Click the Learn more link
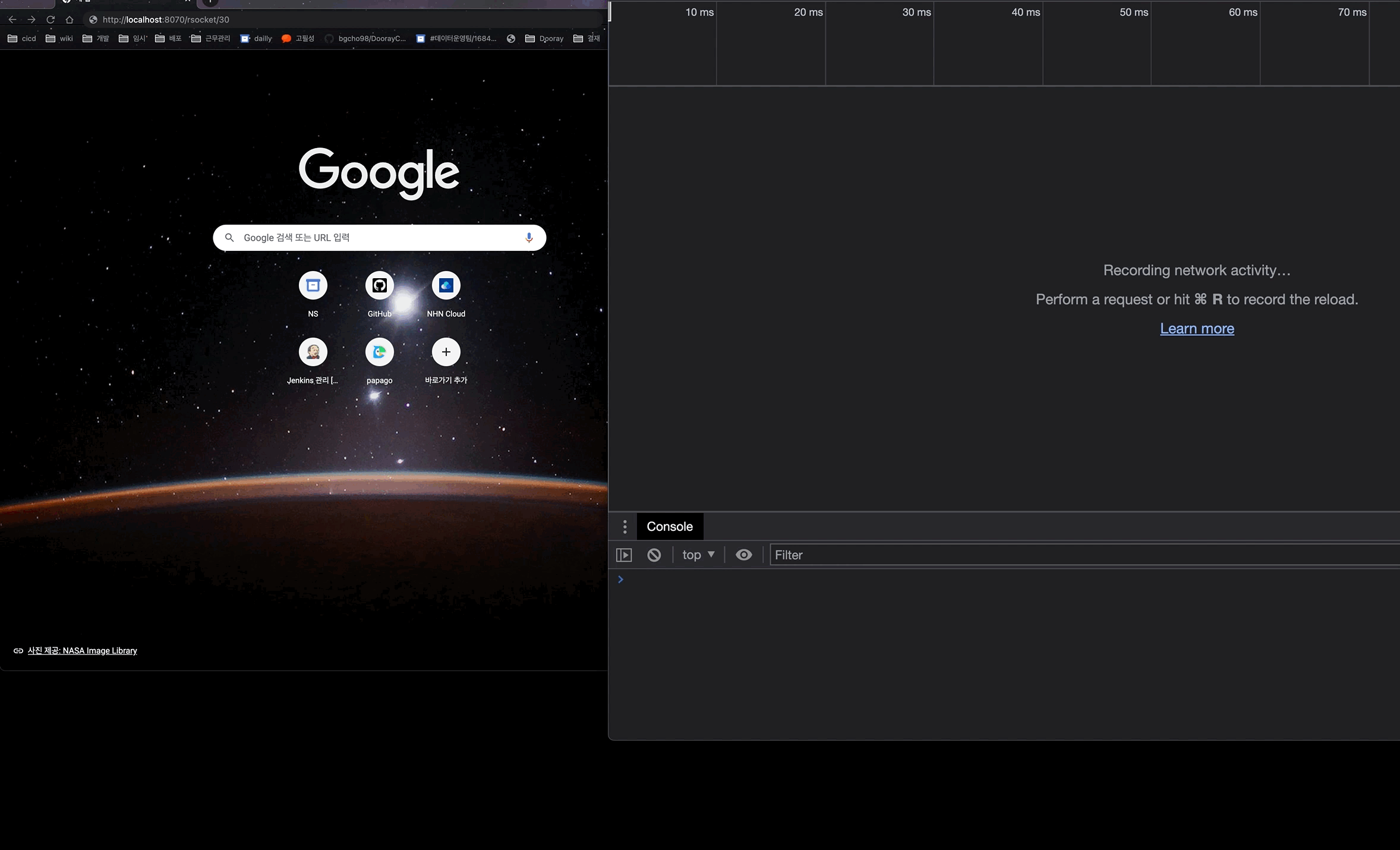The height and width of the screenshot is (850, 1400). [x=1197, y=329]
